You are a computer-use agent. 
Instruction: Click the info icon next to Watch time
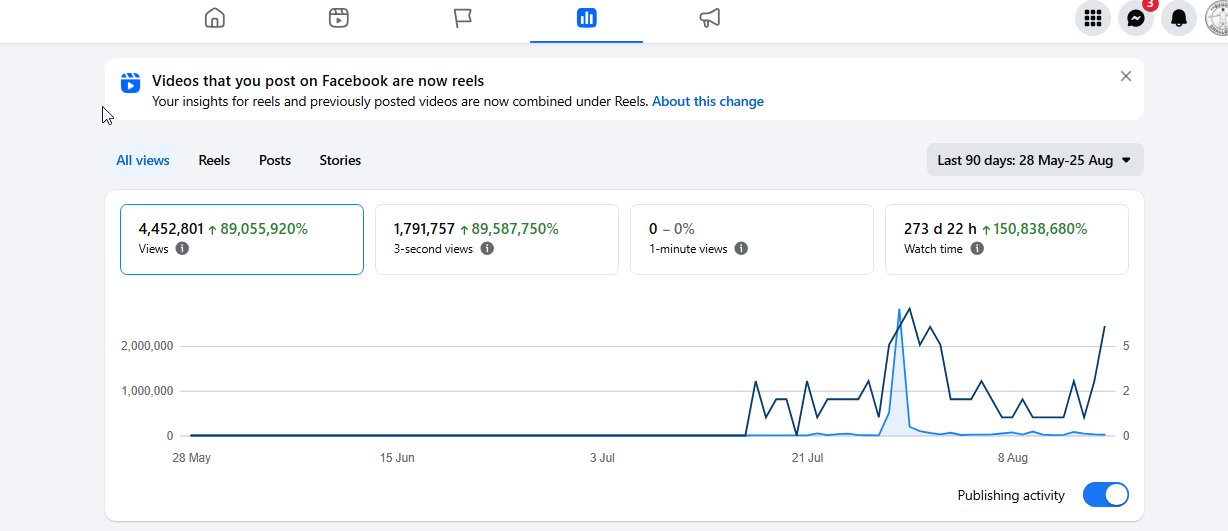click(977, 249)
